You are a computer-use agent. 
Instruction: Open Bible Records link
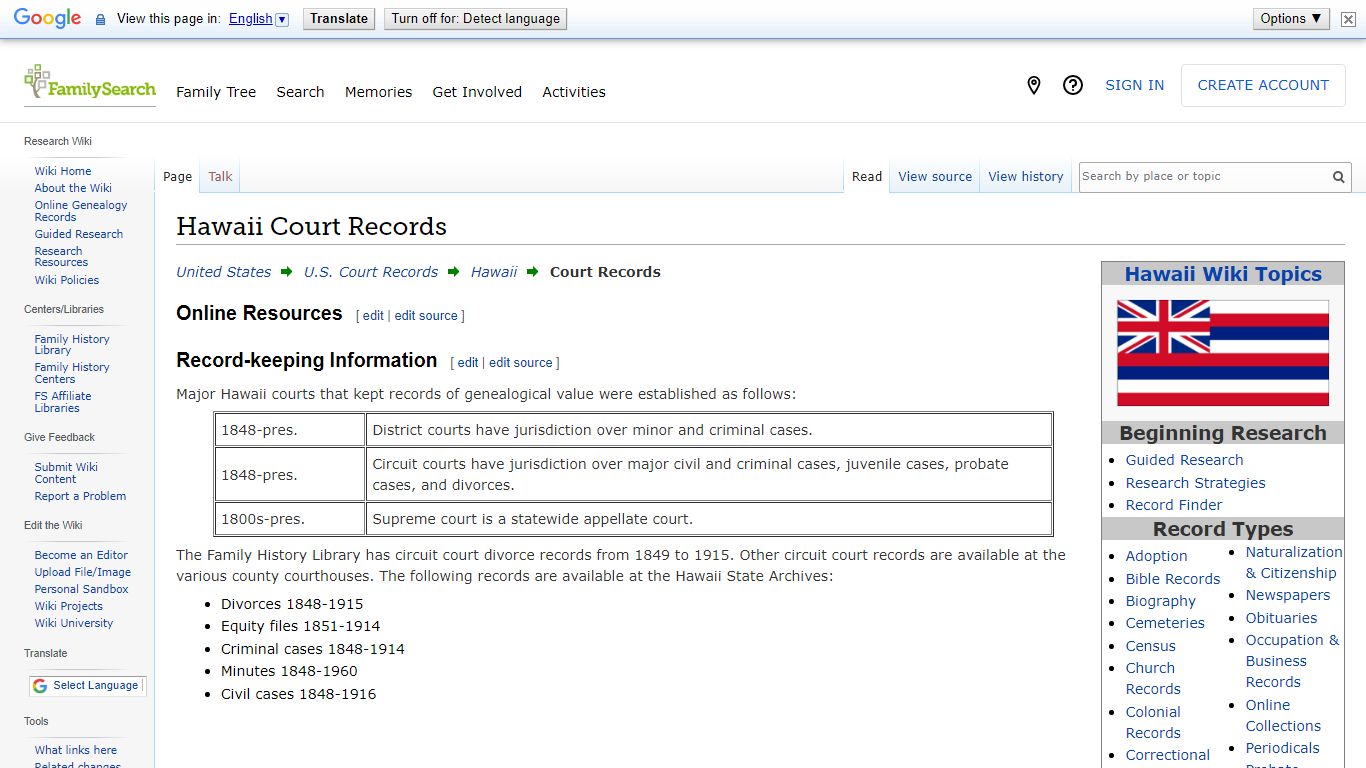coord(1173,579)
